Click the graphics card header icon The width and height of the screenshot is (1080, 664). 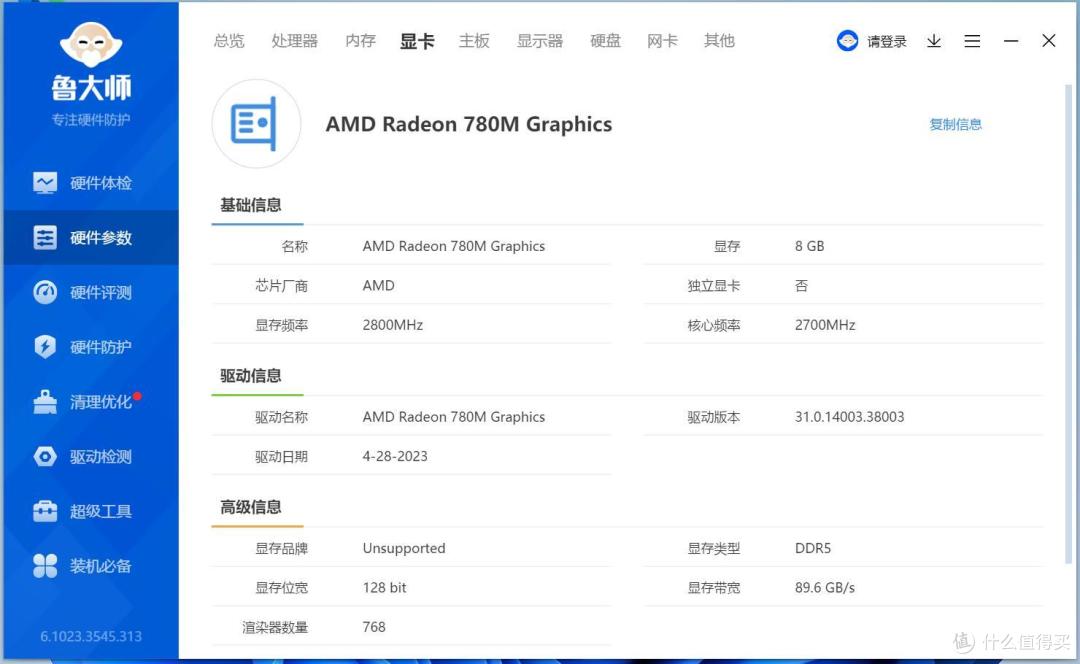click(x=256, y=124)
